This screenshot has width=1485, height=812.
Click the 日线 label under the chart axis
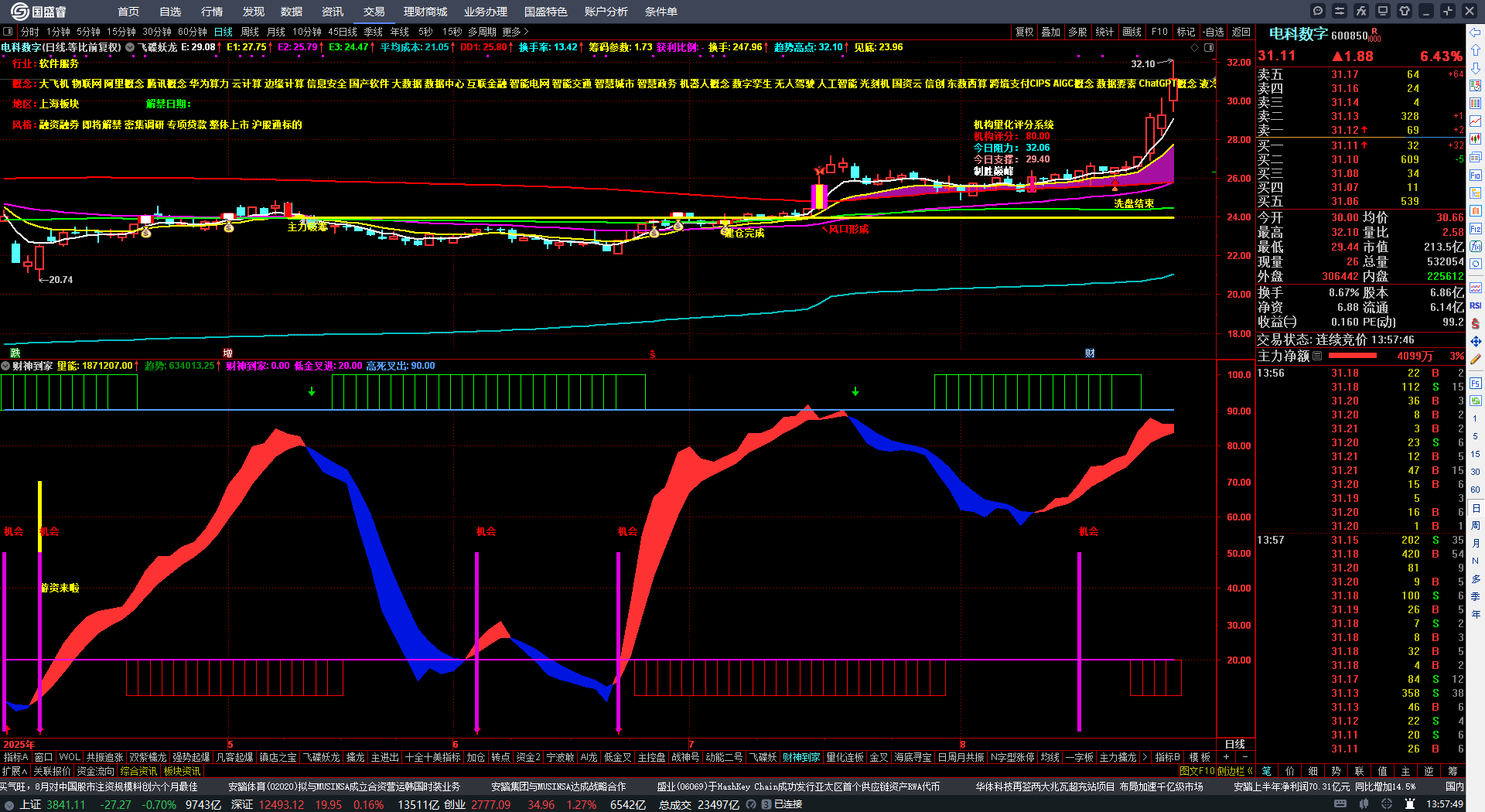(1235, 744)
